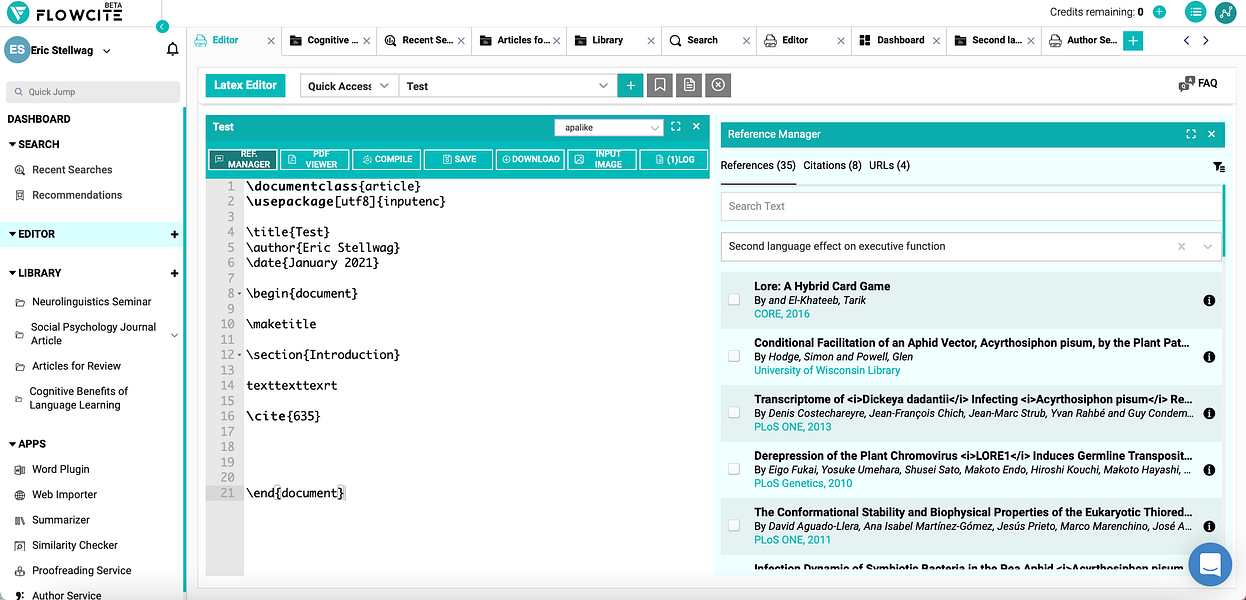
Task: Click the DOWNLOAD button
Action: (530, 159)
